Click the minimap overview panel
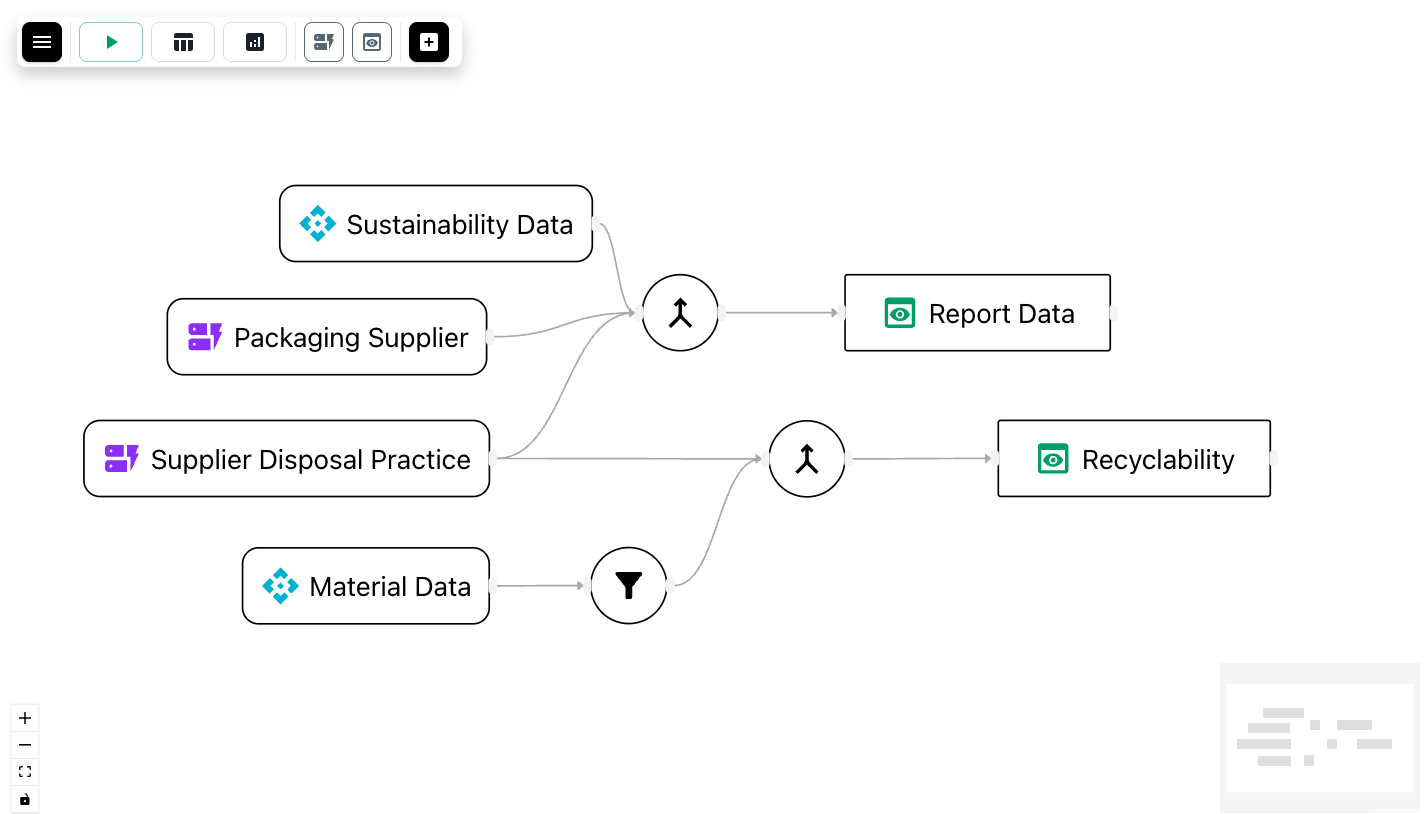The image size is (1427, 814). click(1320, 738)
